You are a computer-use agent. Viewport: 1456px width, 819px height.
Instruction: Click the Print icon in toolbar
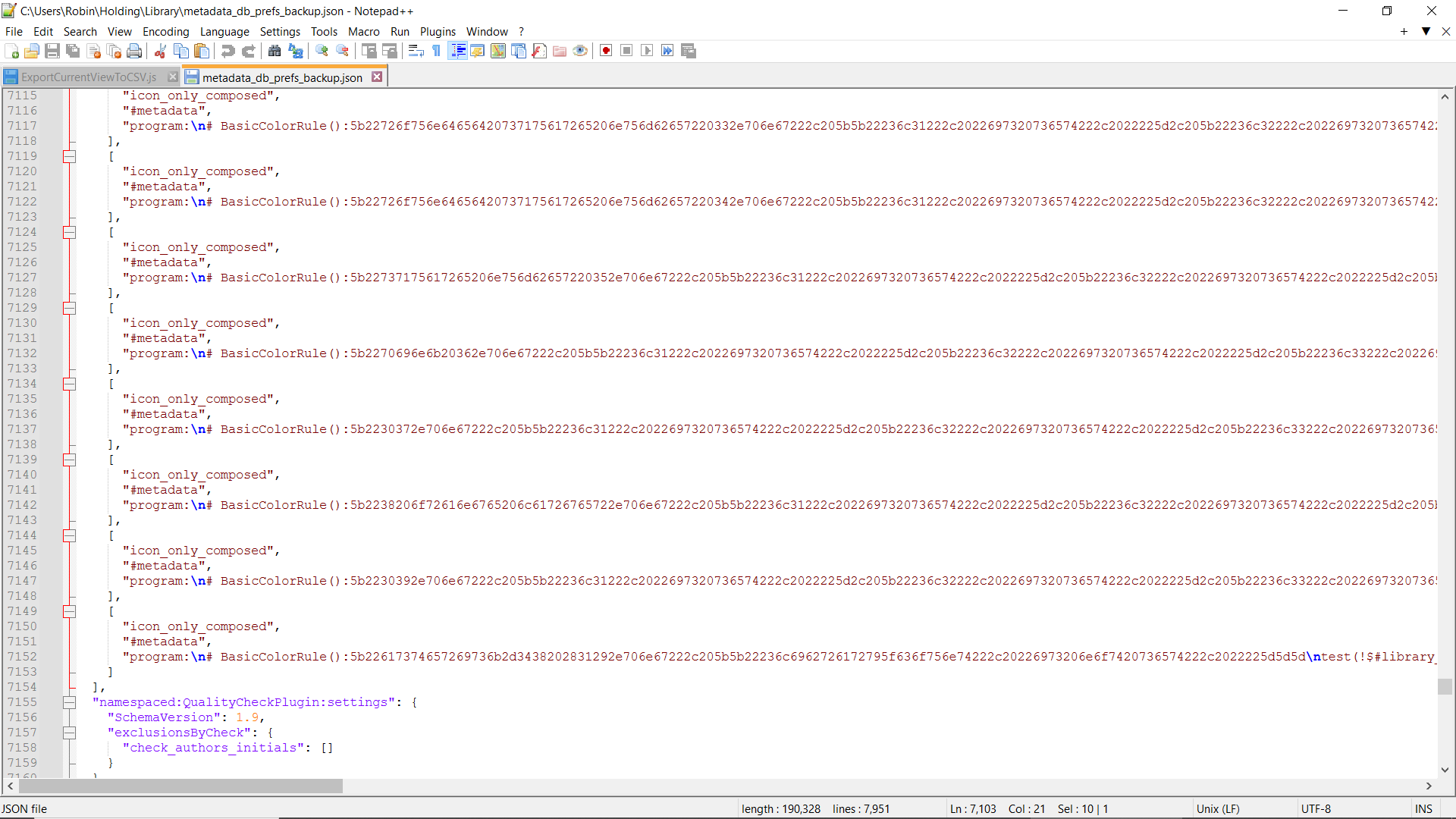tap(134, 51)
